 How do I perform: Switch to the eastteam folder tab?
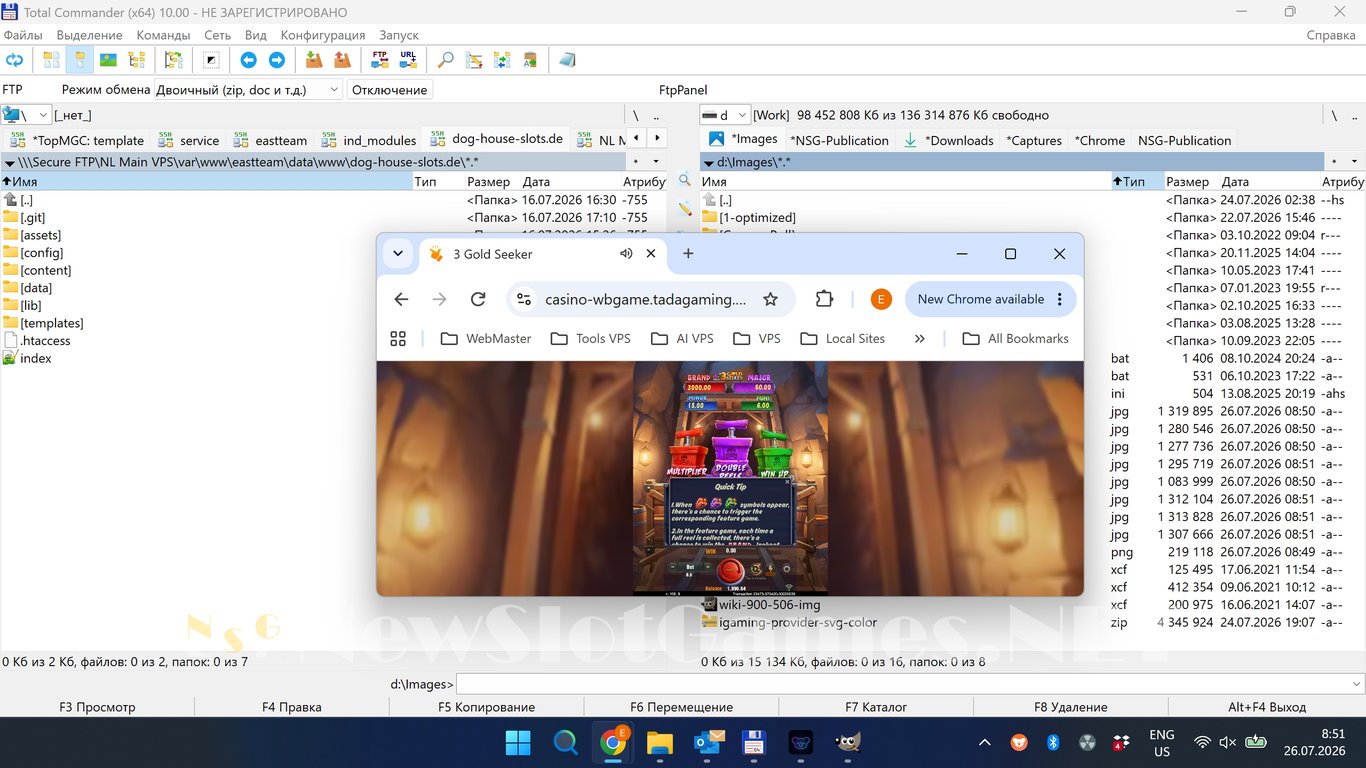(x=270, y=140)
